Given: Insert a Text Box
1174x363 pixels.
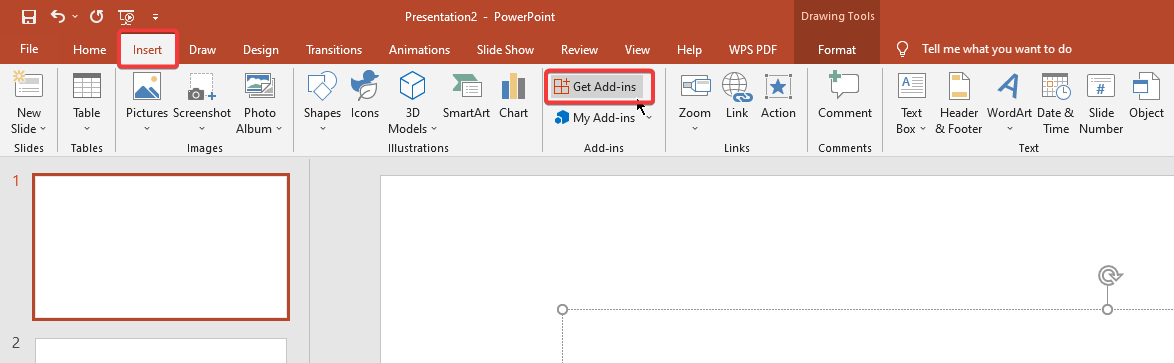Looking at the screenshot, I should pos(911,103).
